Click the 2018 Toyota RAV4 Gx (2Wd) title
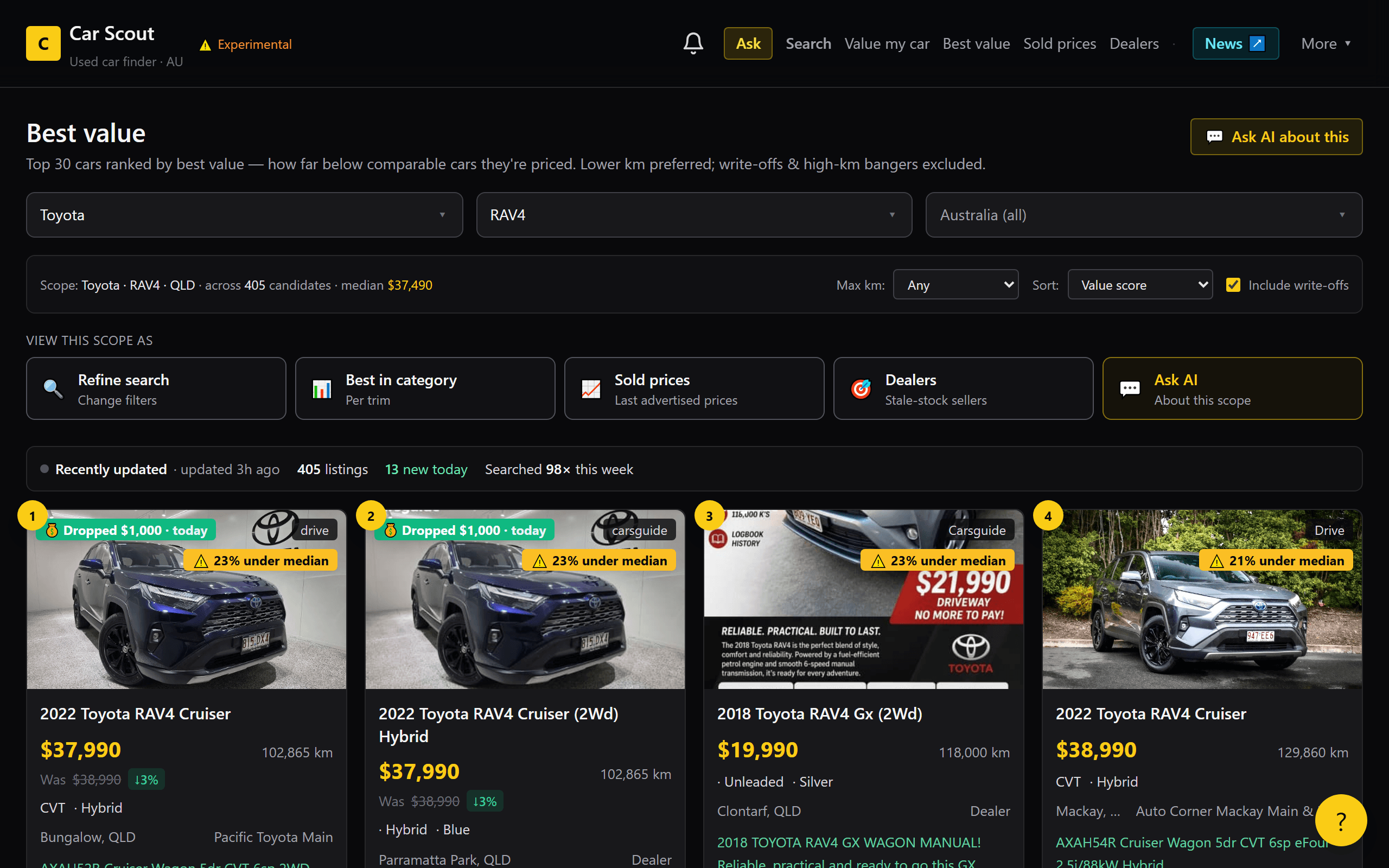The width and height of the screenshot is (1389, 868). click(x=820, y=713)
